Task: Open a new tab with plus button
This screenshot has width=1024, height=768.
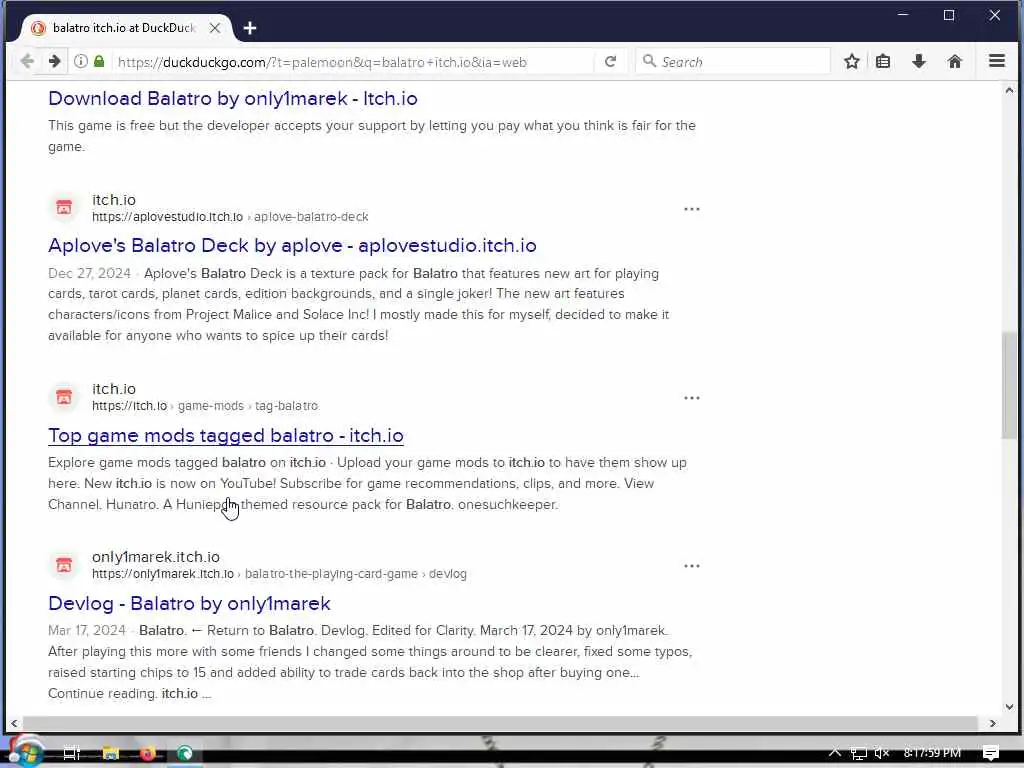Action: (x=249, y=28)
